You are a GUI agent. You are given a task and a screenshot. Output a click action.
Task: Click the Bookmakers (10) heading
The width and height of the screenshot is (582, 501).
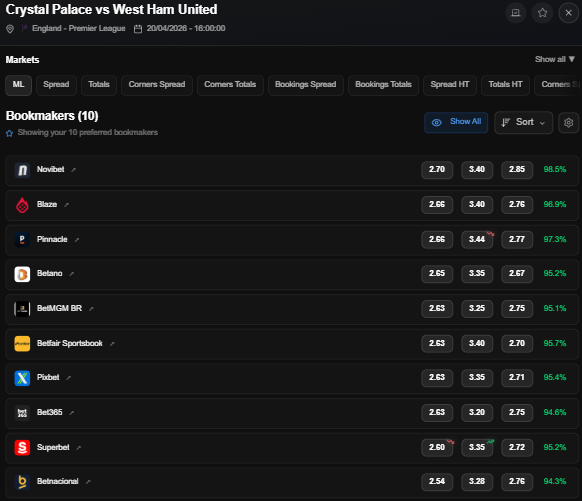pyautogui.click(x=52, y=116)
